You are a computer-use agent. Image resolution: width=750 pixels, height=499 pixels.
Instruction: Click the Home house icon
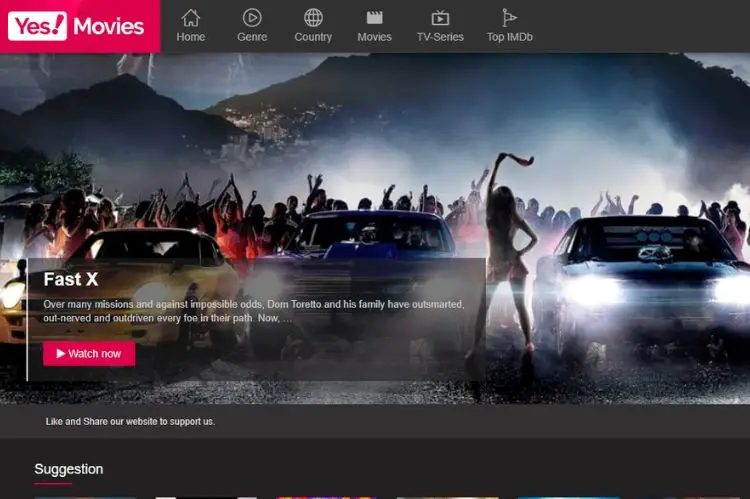pos(190,18)
